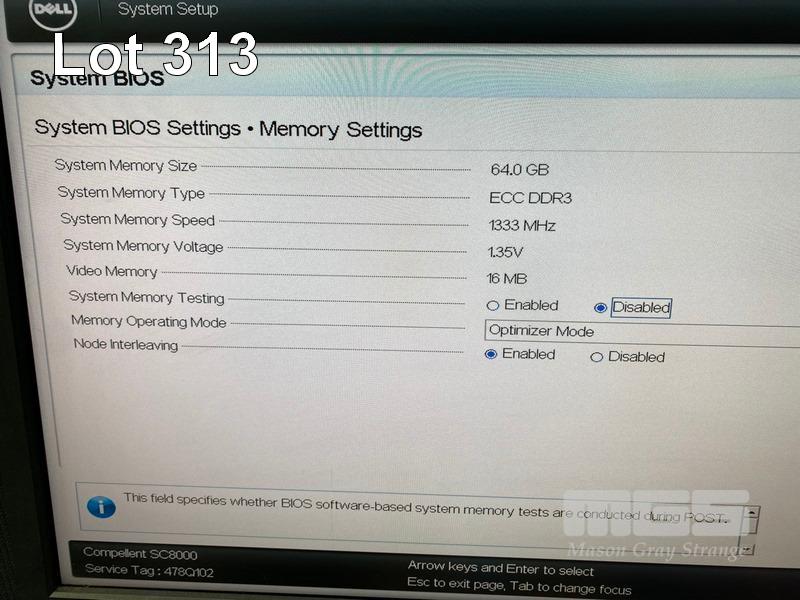Click the System BIOS header
This screenshot has height=600, width=800.
pyautogui.click(x=97, y=78)
